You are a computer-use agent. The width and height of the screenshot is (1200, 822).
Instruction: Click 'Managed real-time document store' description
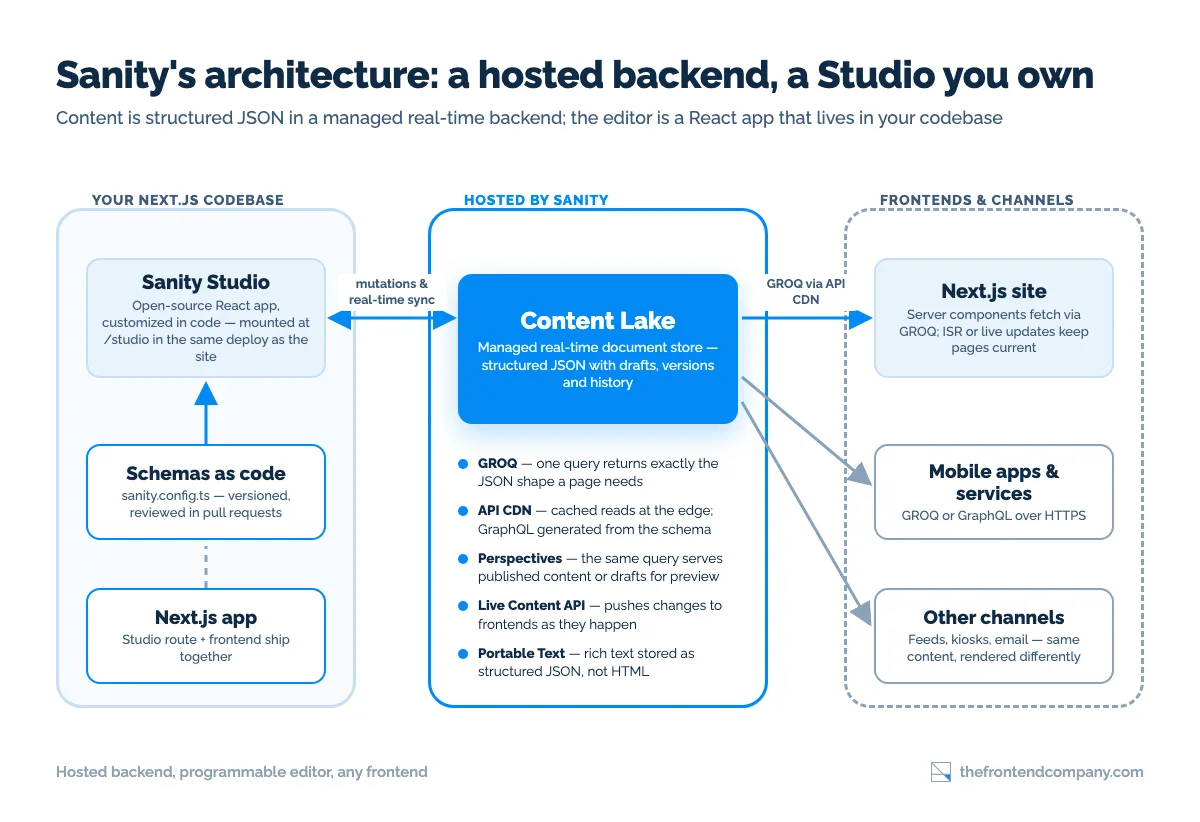[x=598, y=365]
